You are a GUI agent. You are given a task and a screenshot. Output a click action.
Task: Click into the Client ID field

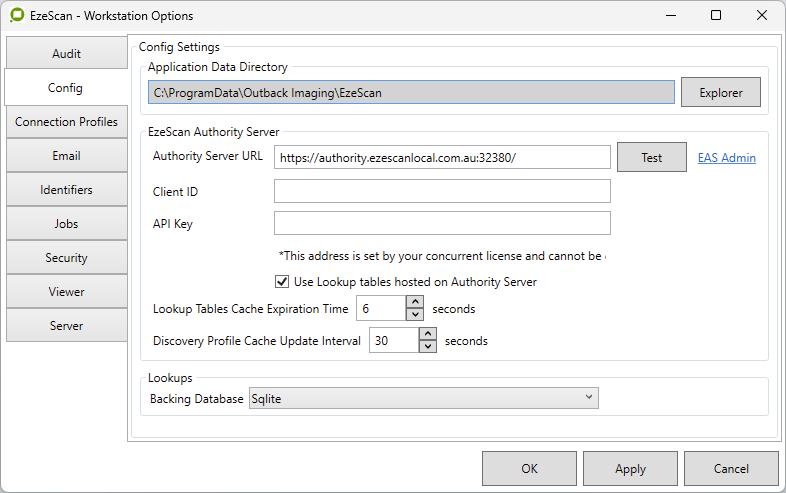441,191
